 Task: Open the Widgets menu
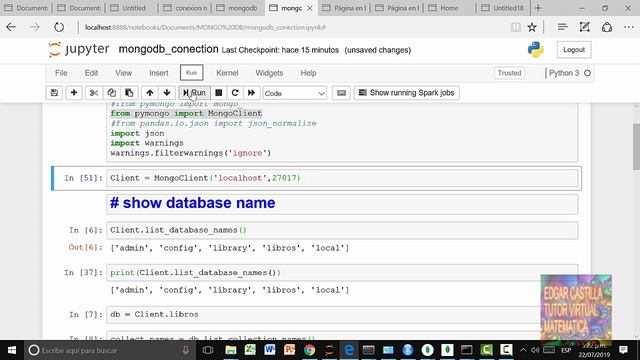269,73
